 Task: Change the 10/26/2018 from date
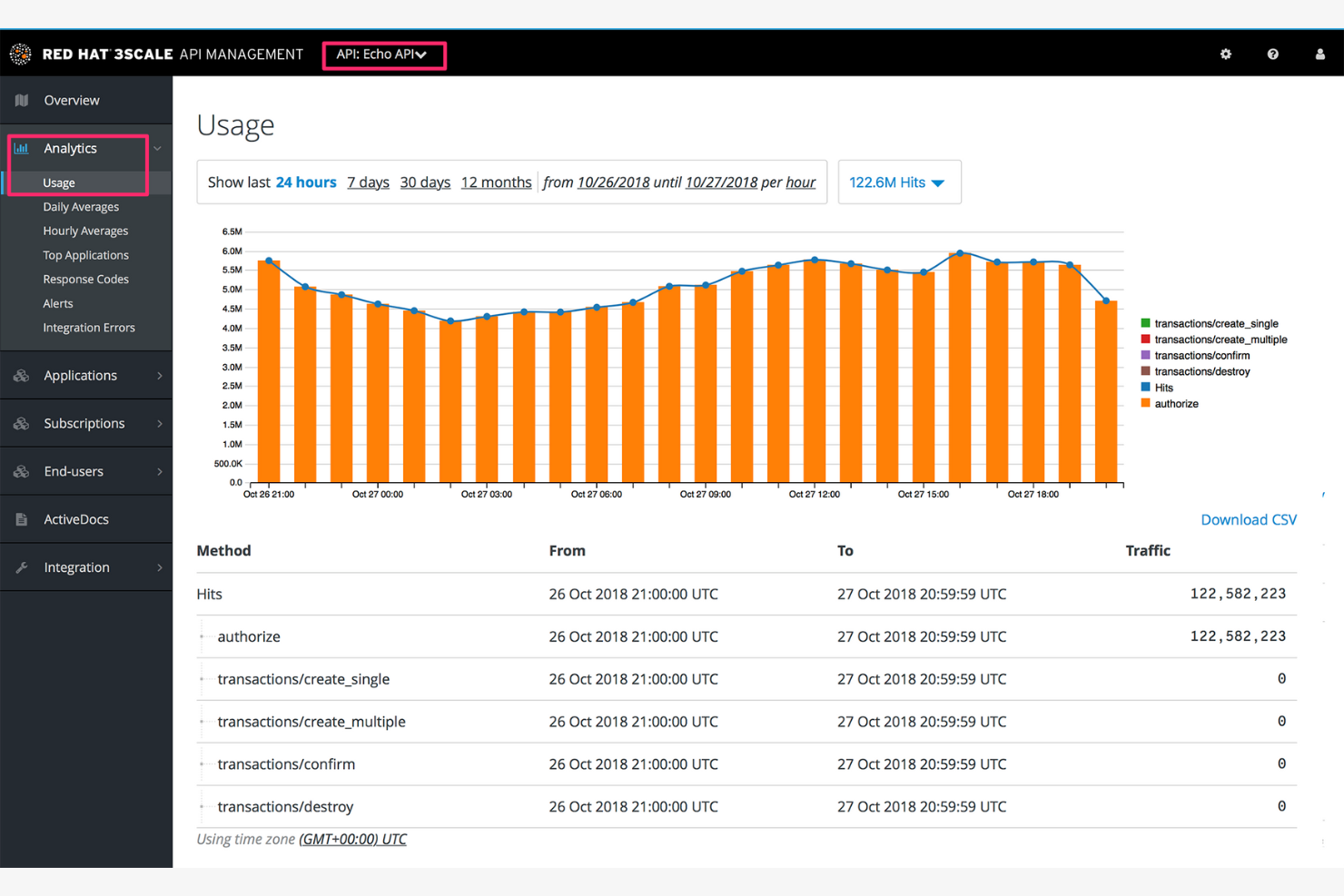(613, 182)
